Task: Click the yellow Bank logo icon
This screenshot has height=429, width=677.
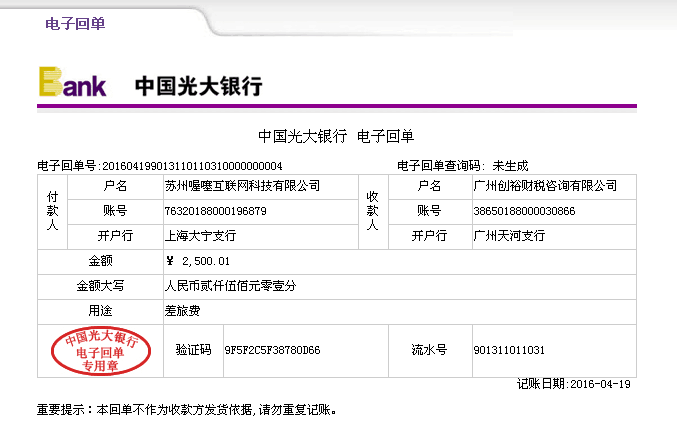Action: (x=72, y=82)
